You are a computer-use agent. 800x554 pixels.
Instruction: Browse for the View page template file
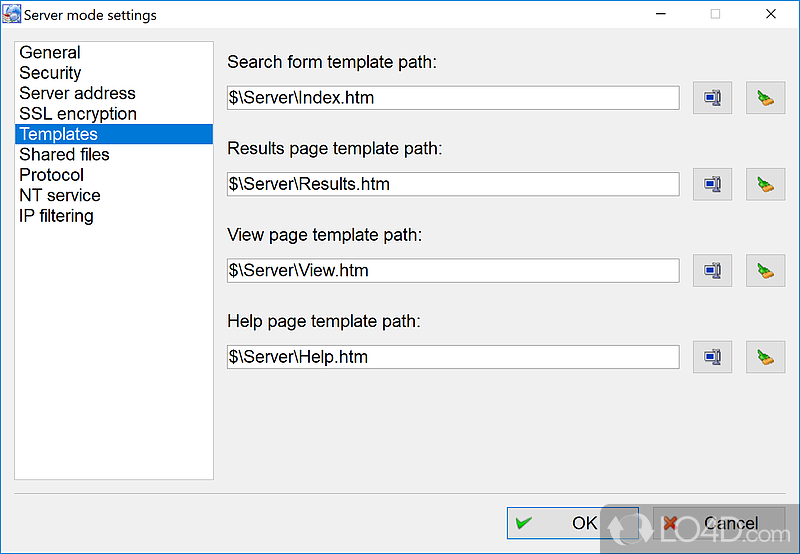(712, 270)
